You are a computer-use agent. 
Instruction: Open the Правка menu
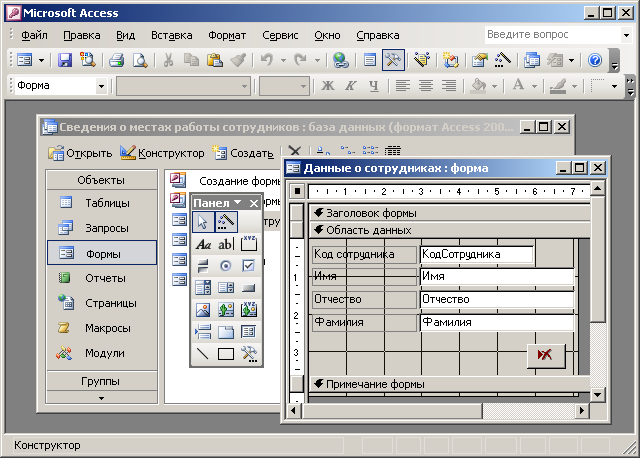click(x=82, y=36)
